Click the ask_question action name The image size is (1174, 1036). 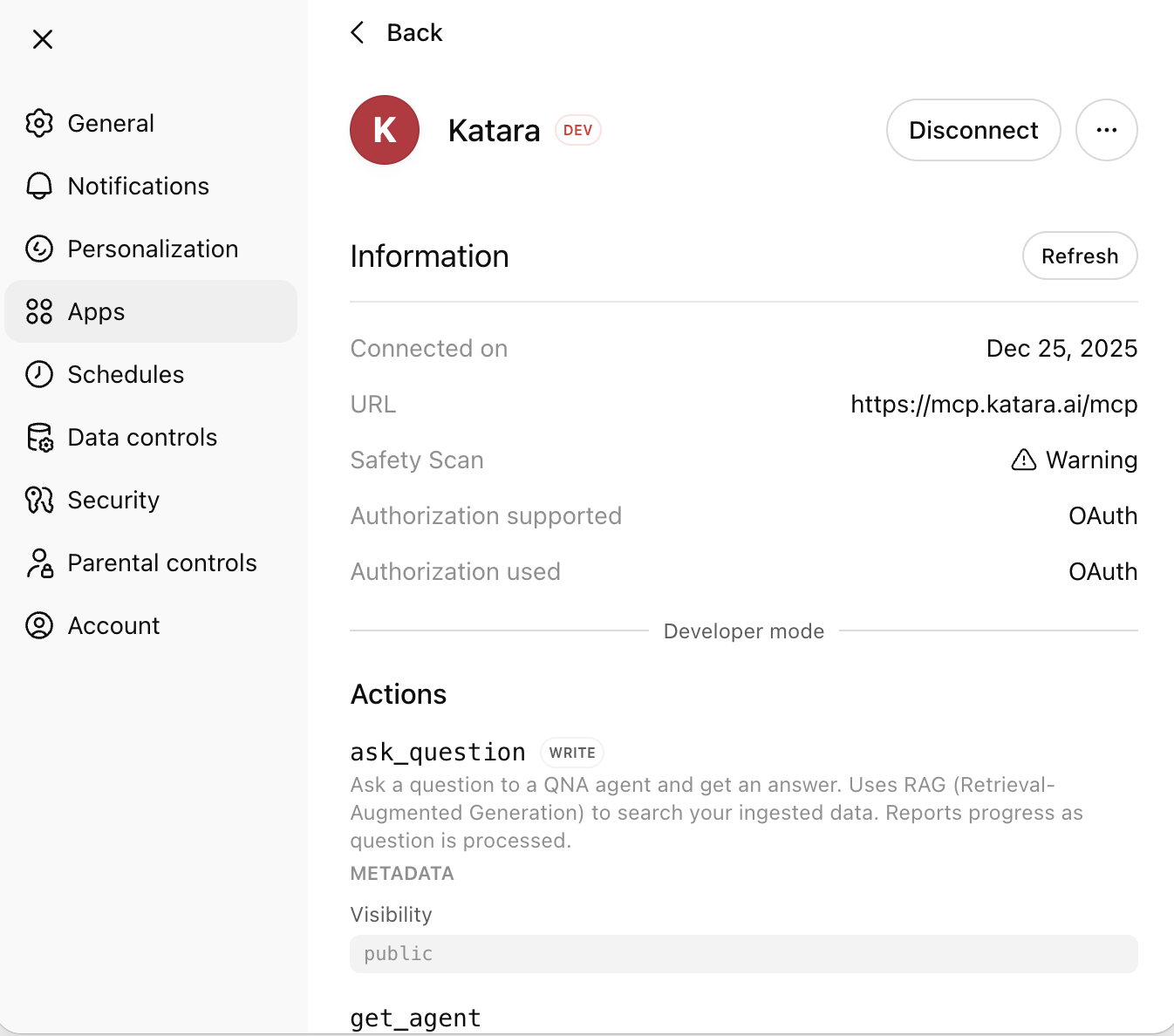point(438,752)
